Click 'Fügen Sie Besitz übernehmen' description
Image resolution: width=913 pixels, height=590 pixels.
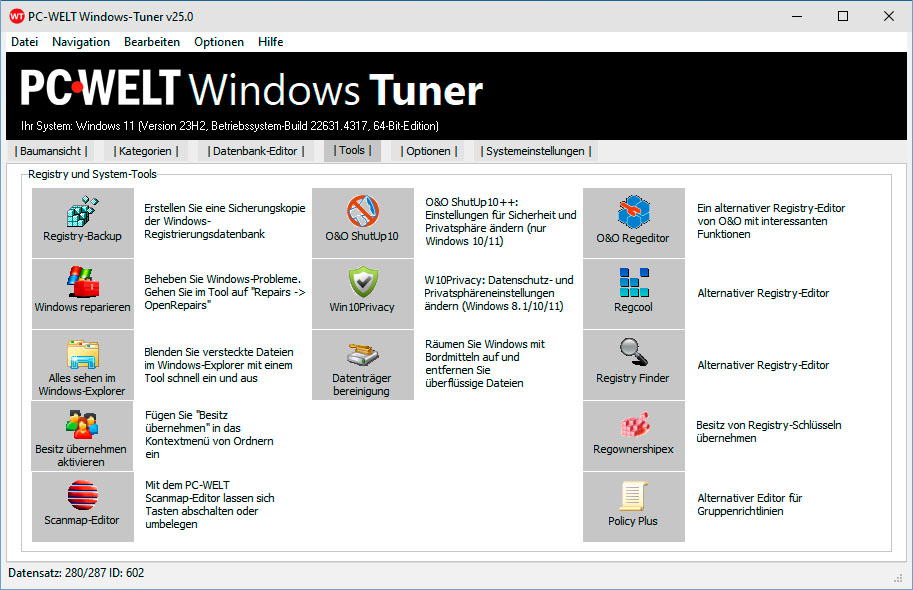[209, 434]
